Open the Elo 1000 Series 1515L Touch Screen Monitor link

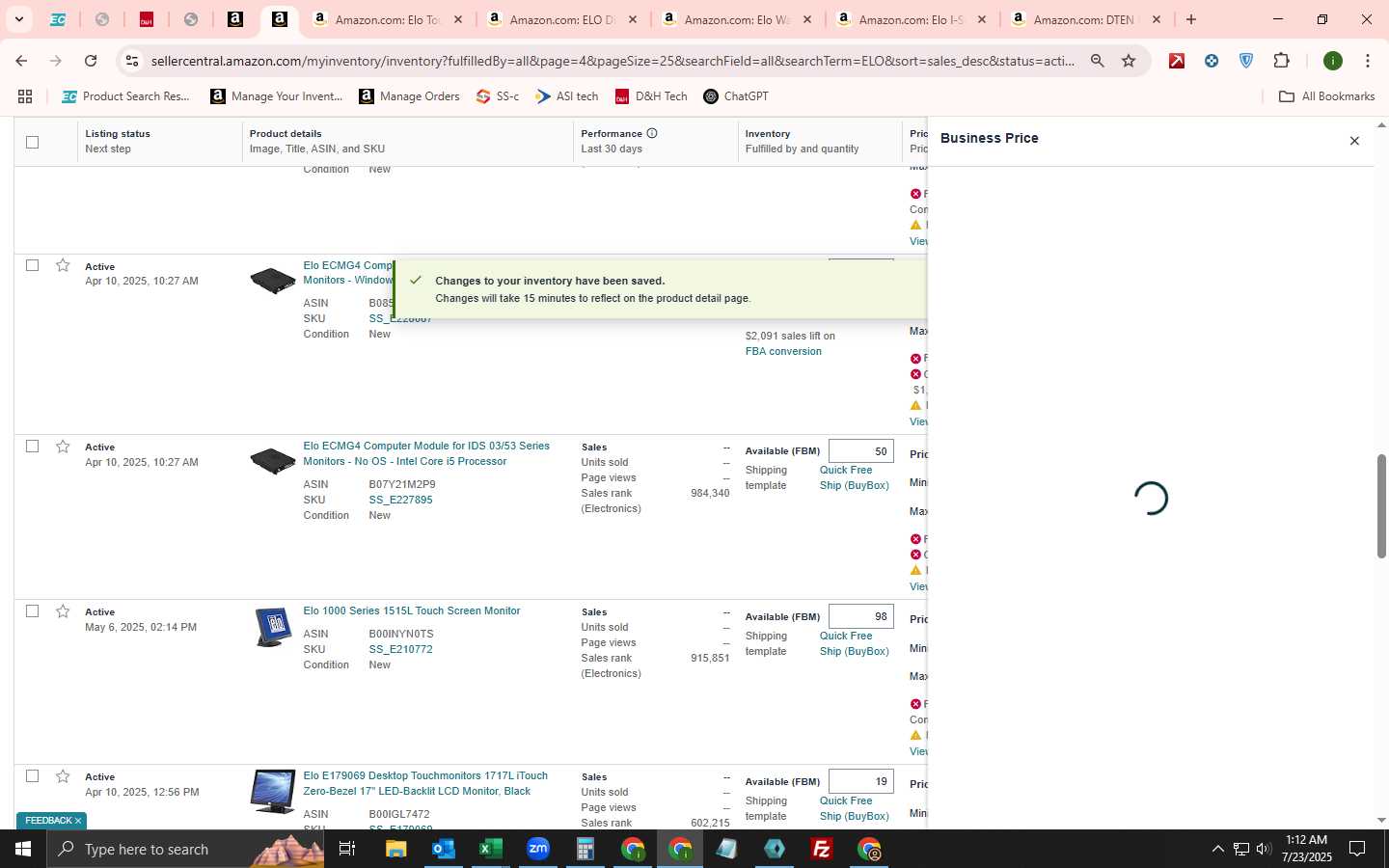[x=412, y=610]
